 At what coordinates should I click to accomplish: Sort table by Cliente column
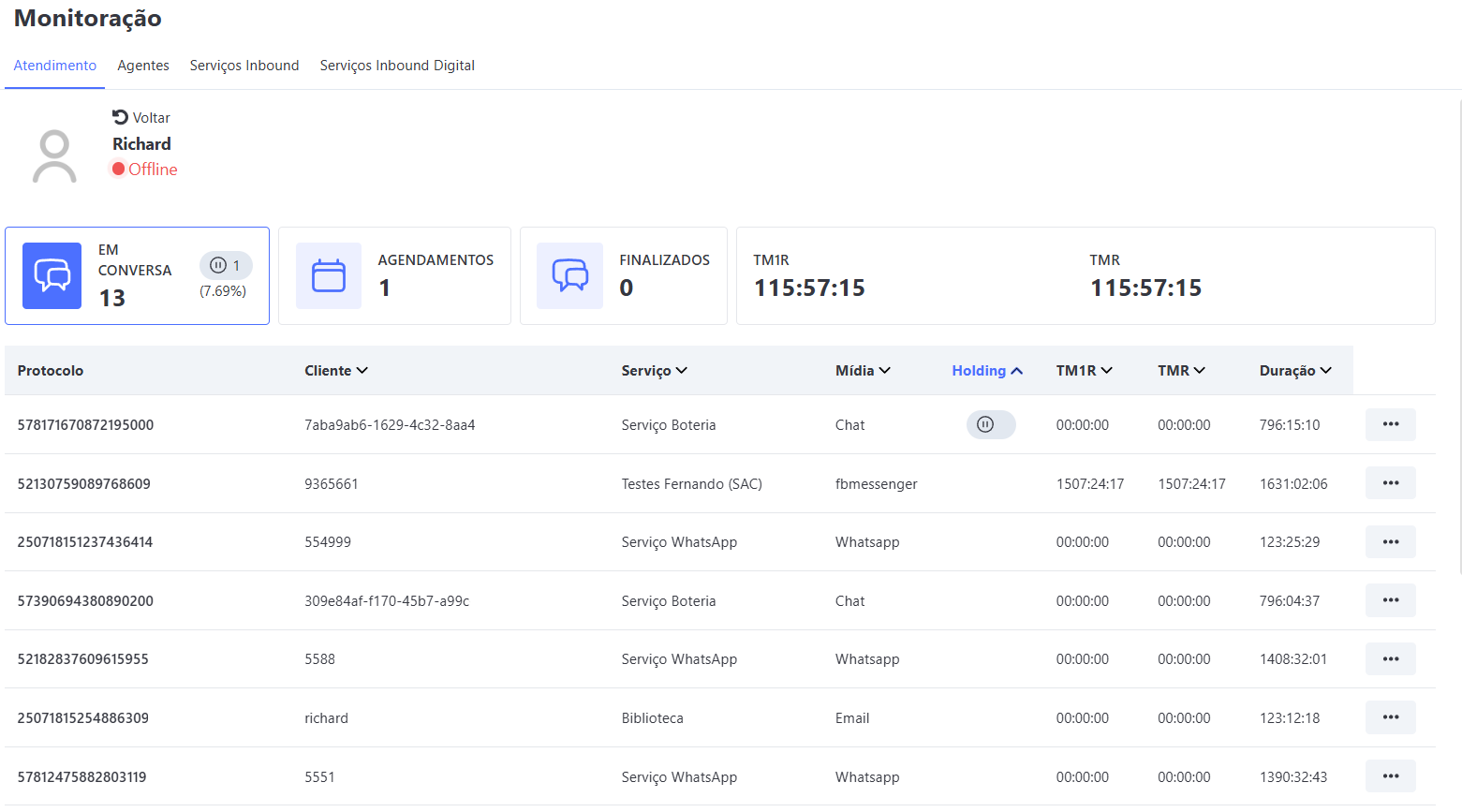point(335,371)
